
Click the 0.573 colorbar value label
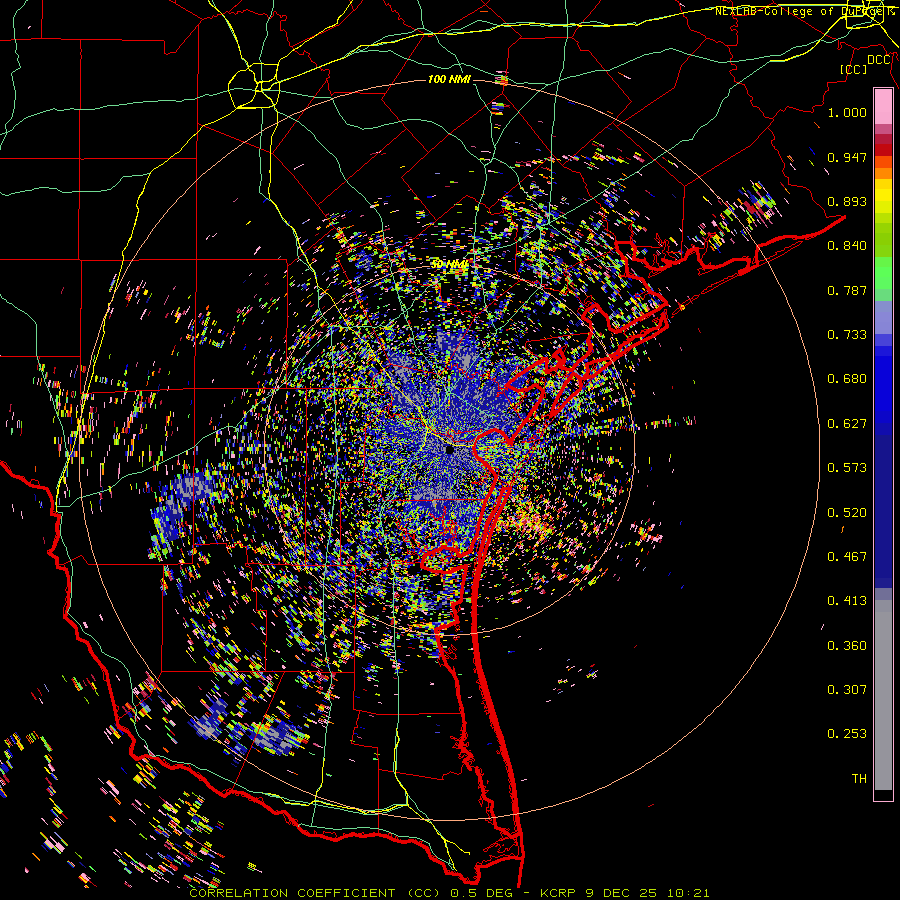point(847,468)
